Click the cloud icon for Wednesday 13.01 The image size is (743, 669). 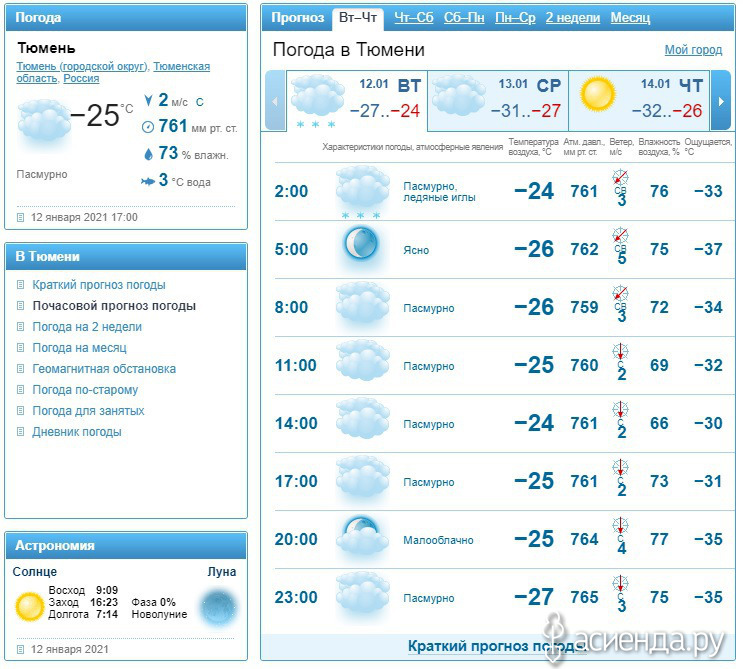(459, 95)
